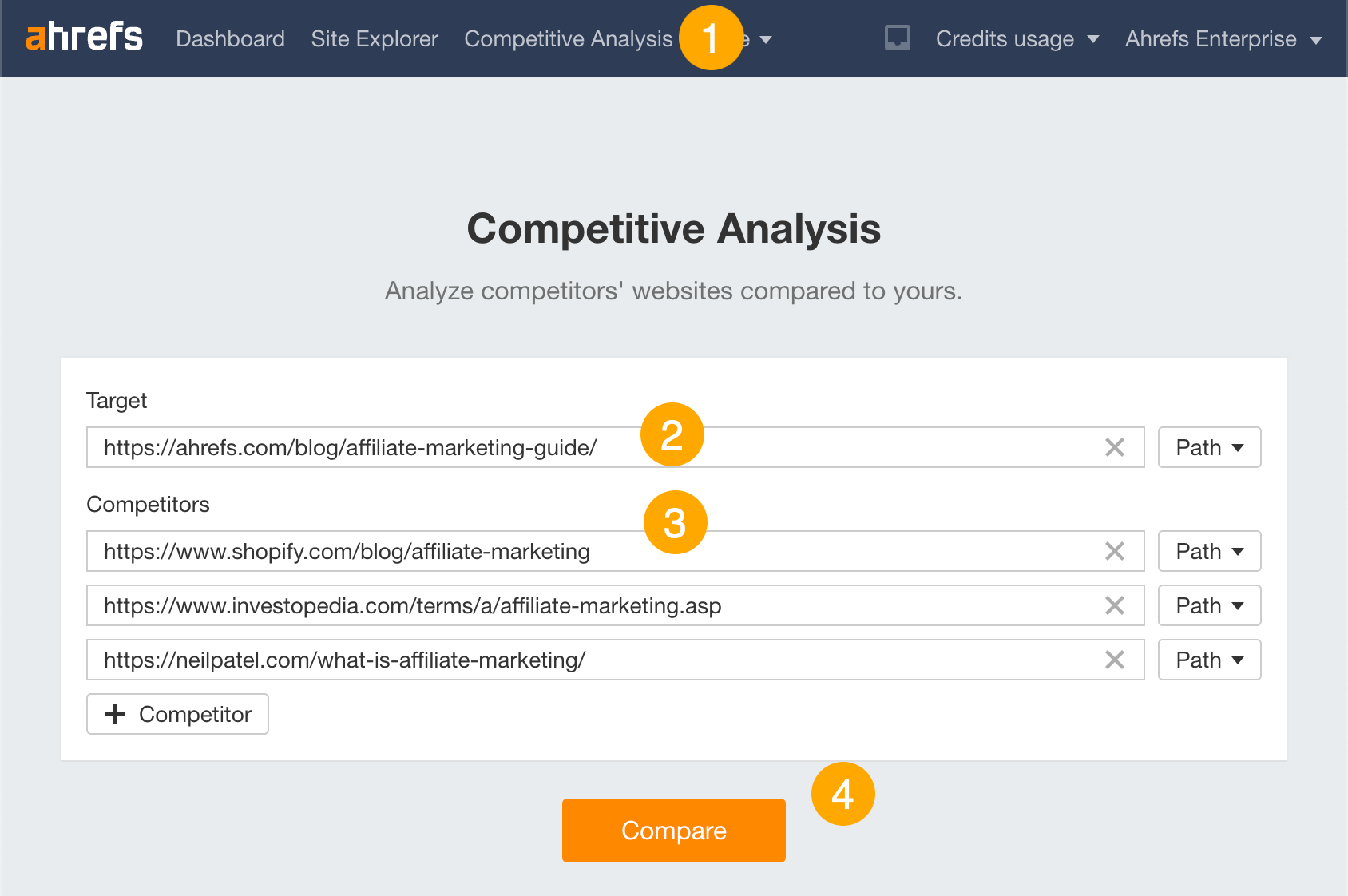Image resolution: width=1348 pixels, height=896 pixels.
Task: Select the Competitive Analysis navigation item
Action: [569, 38]
